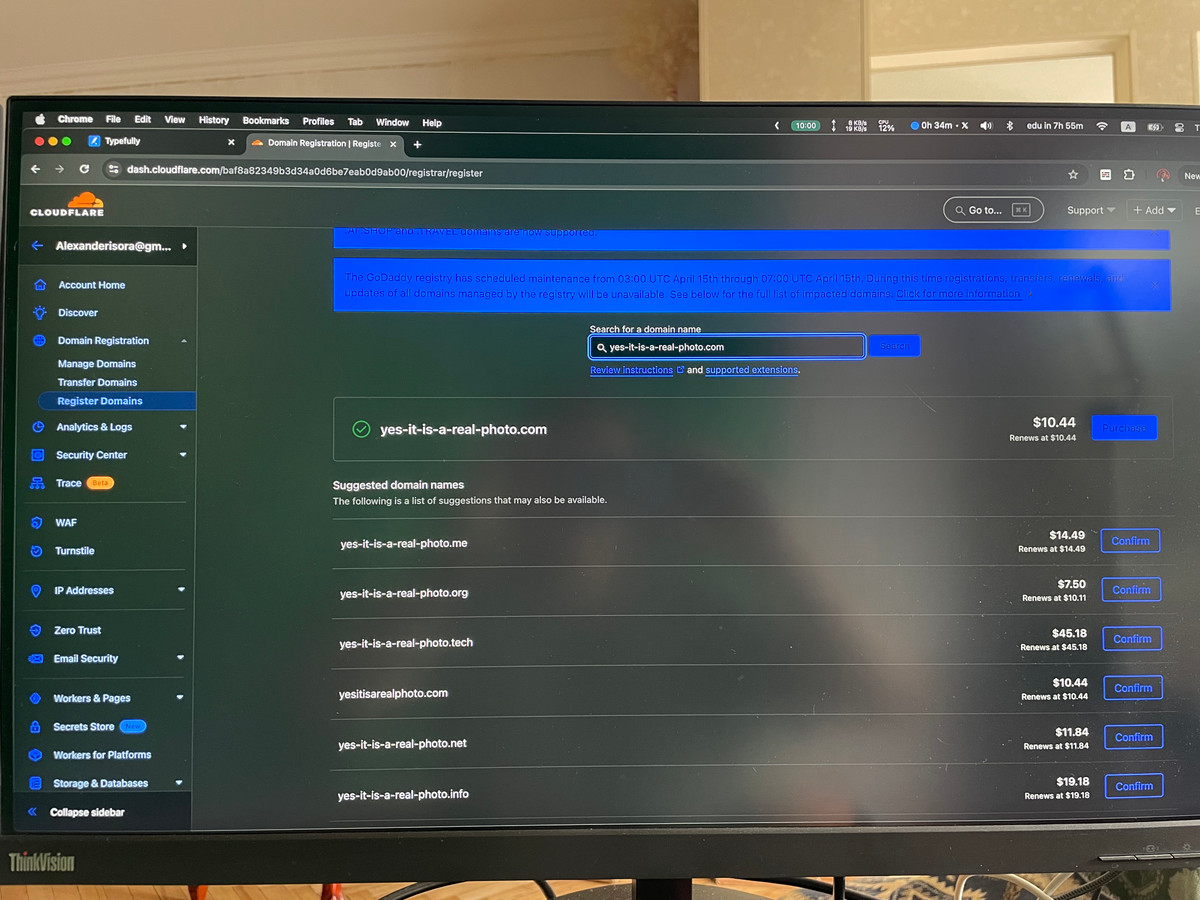Open Trace beta in the sidebar
Image resolution: width=1200 pixels, height=900 pixels.
(69, 483)
